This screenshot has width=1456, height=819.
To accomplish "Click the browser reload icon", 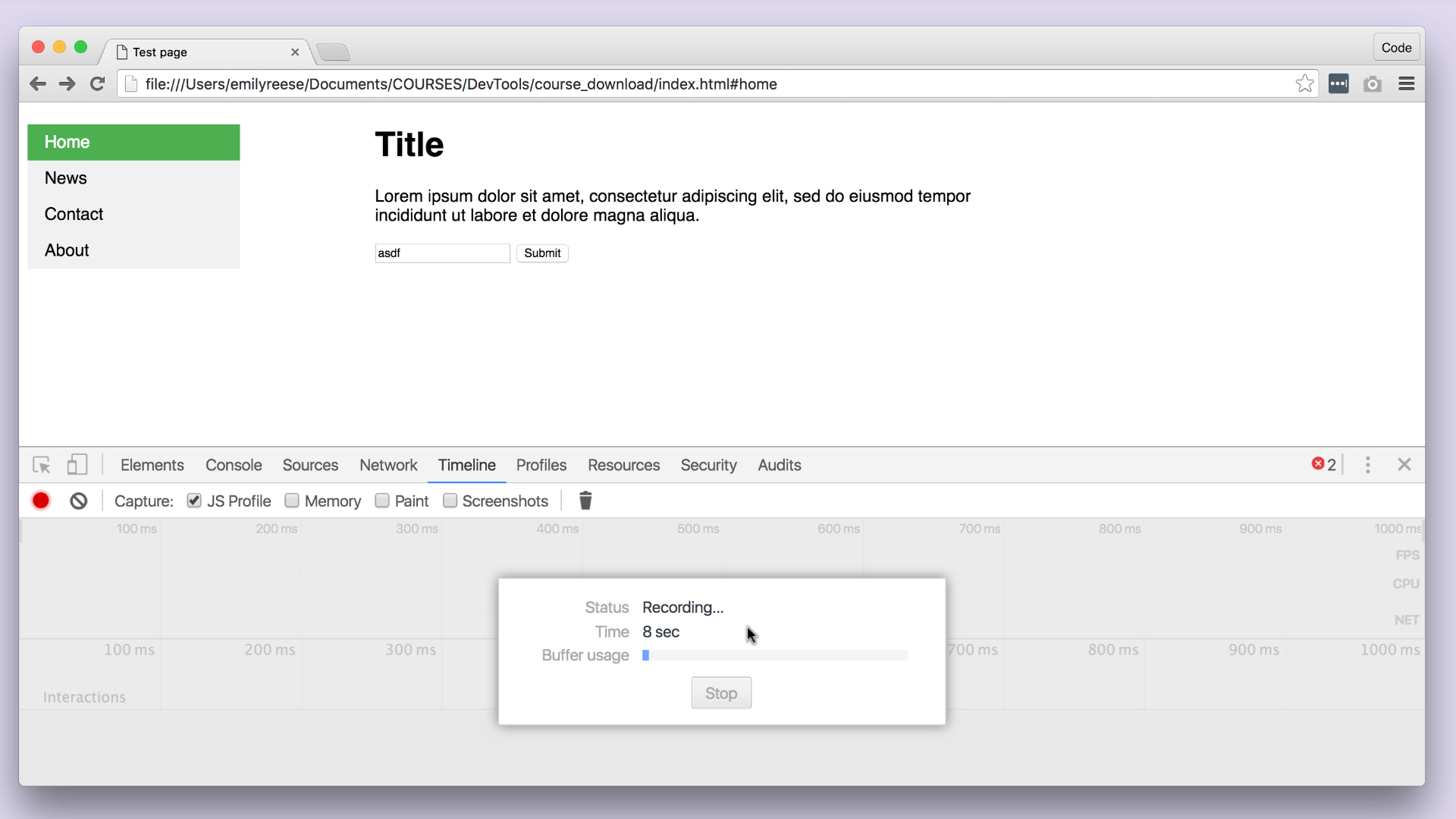I will 98,84.
